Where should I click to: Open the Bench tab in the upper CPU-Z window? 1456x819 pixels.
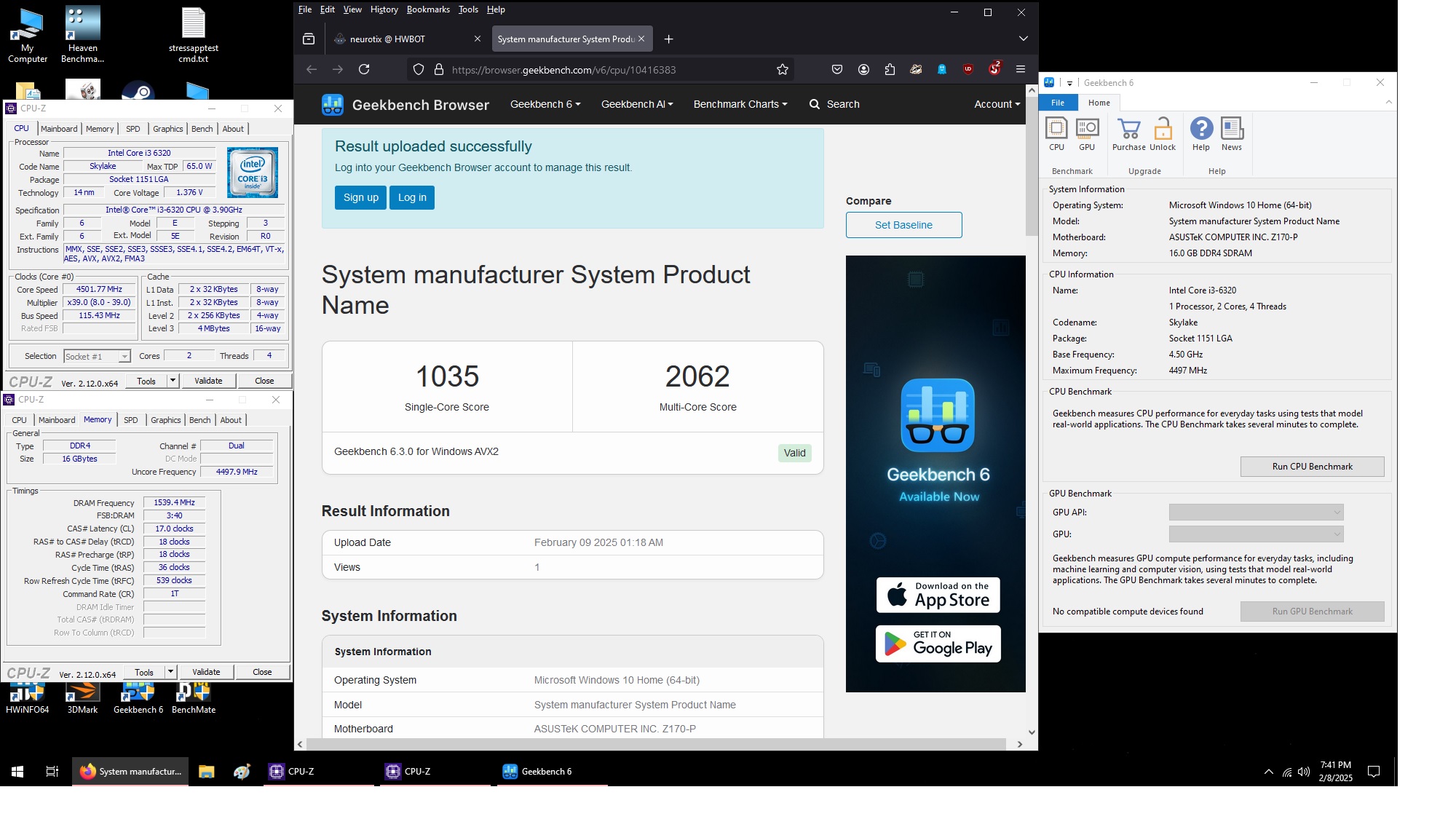tap(202, 129)
